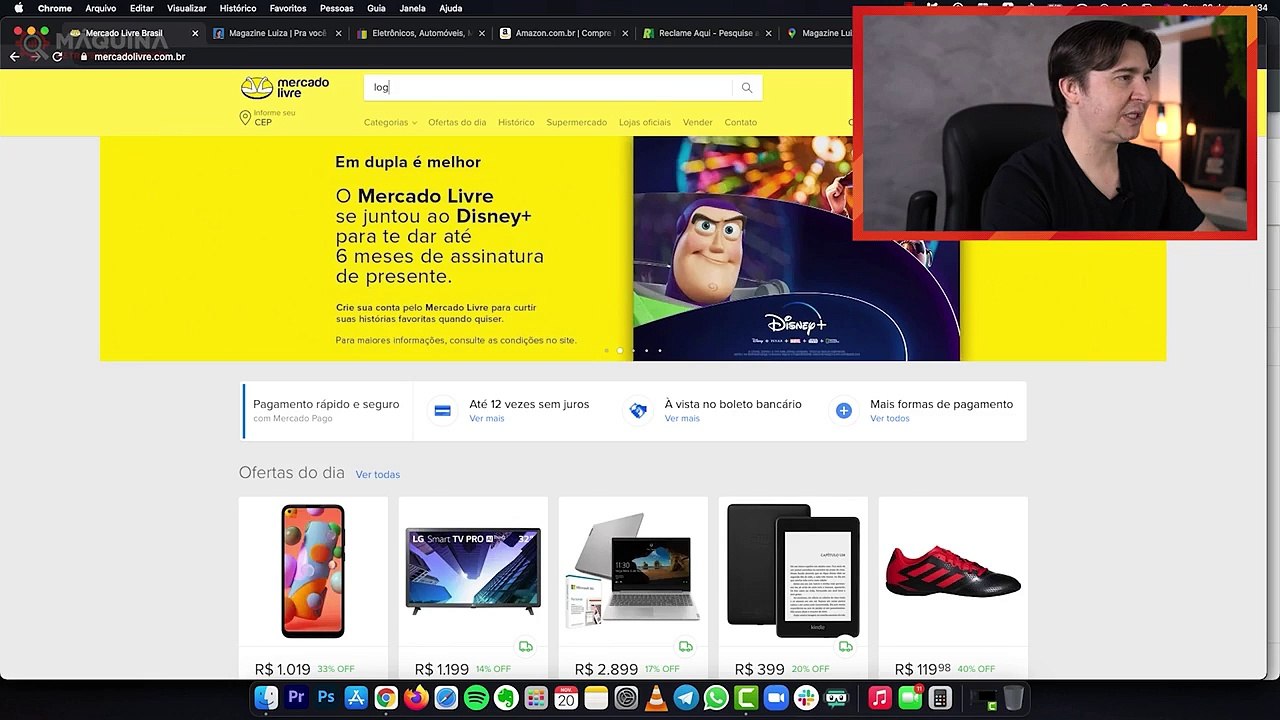Open Camtasia from the dock
Image resolution: width=1280 pixels, height=720 pixels.
746,698
